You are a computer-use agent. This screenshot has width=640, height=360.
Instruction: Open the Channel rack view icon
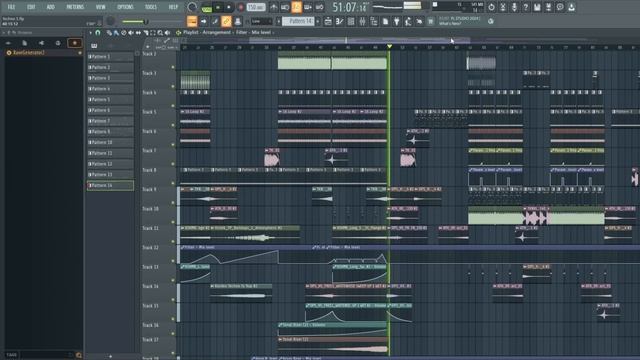(x=351, y=21)
